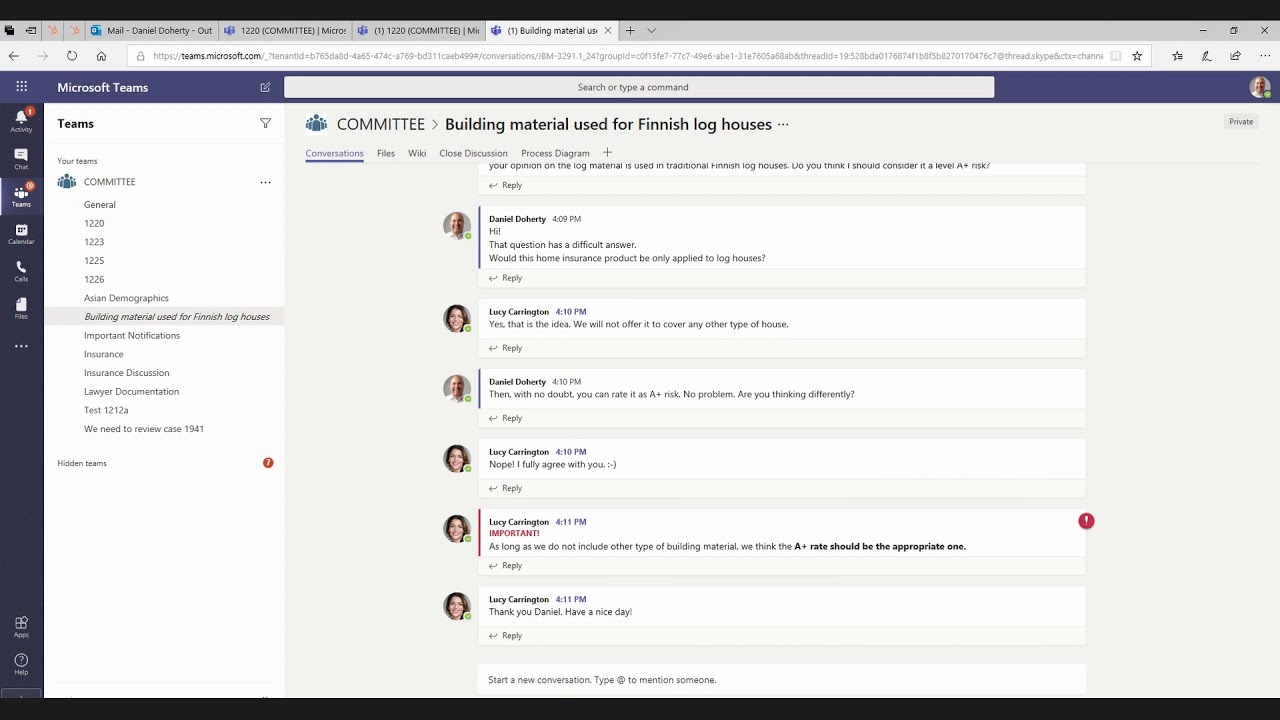Open the Process Diagram tab
The width and height of the screenshot is (1280, 720).
(555, 153)
